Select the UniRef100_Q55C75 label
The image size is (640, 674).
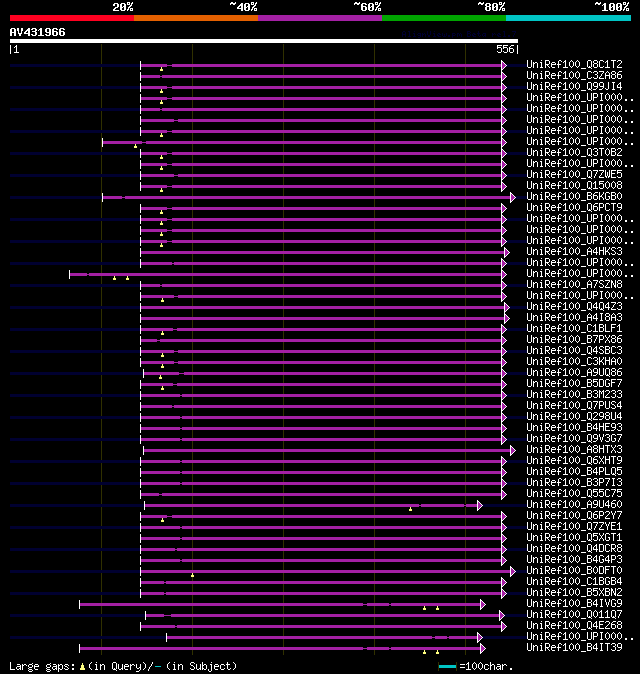coord(574,493)
